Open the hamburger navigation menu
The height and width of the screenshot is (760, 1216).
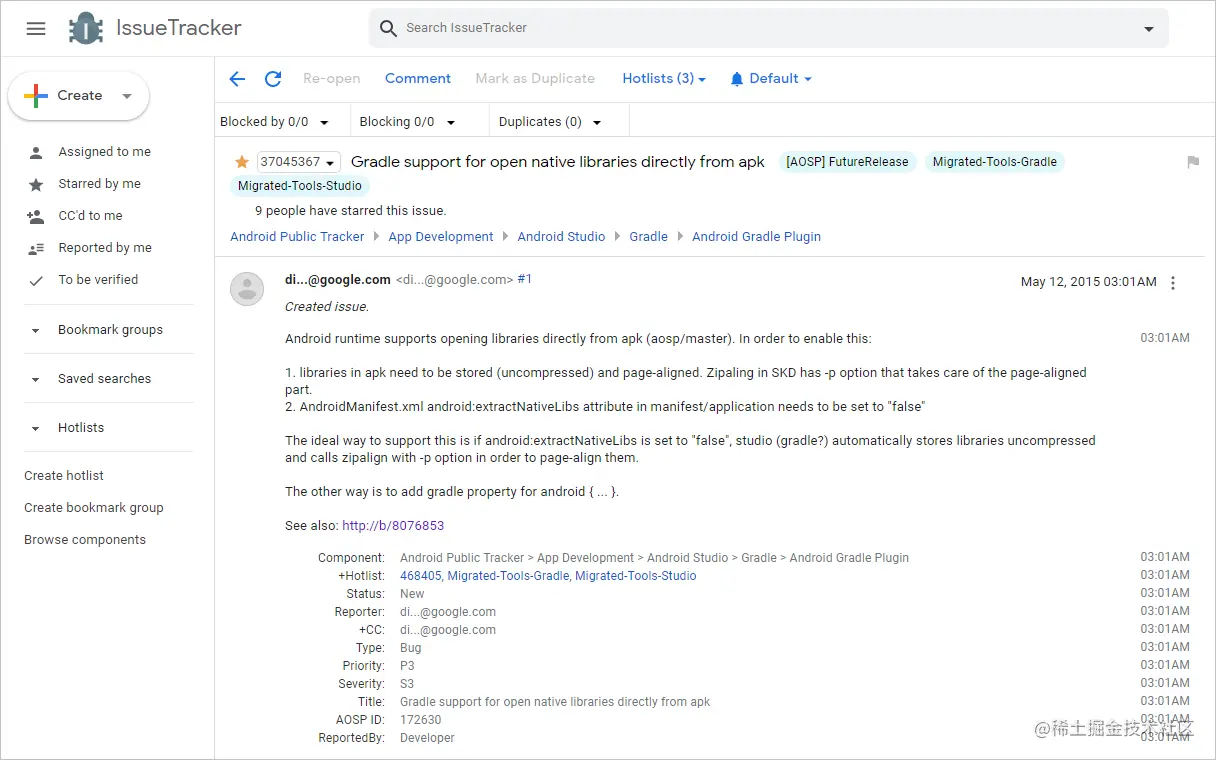36,28
